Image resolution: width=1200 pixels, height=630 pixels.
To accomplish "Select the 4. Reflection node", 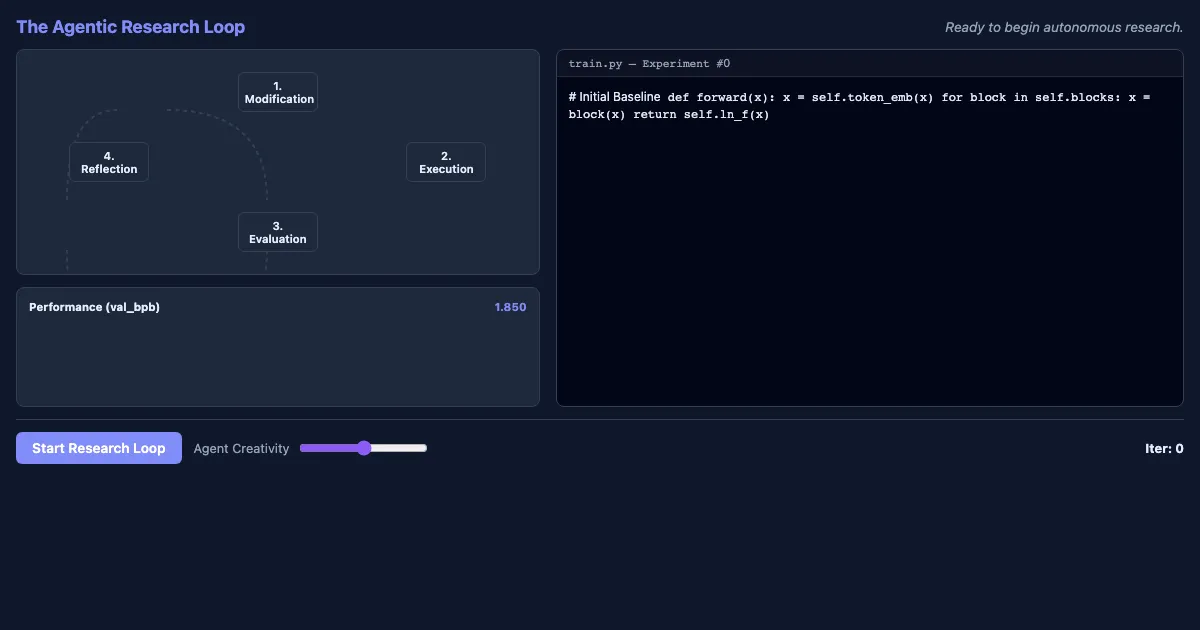I will pyautogui.click(x=109, y=162).
